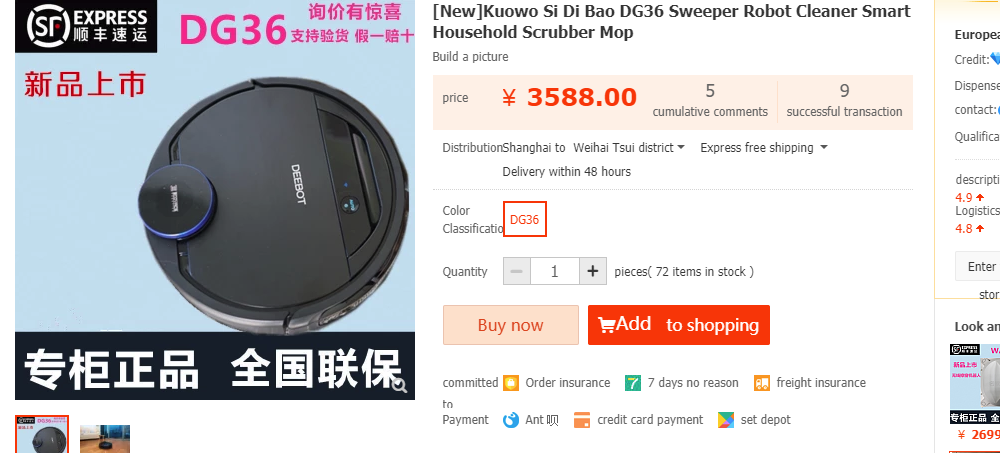Open the cumulative comments count

710,101
